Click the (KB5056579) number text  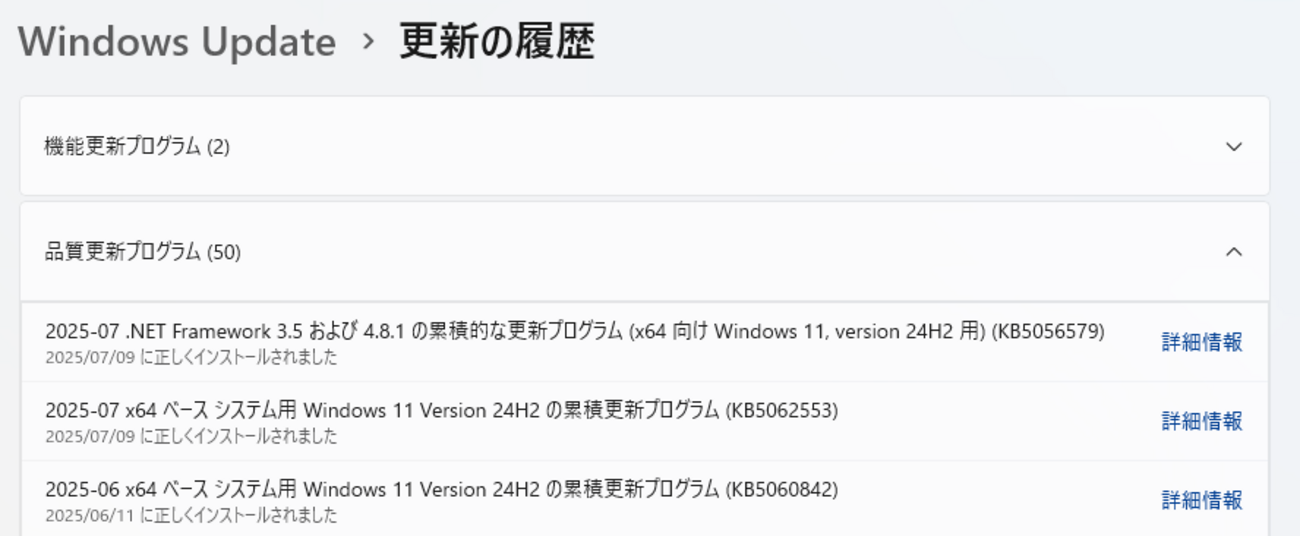[x=1047, y=332]
